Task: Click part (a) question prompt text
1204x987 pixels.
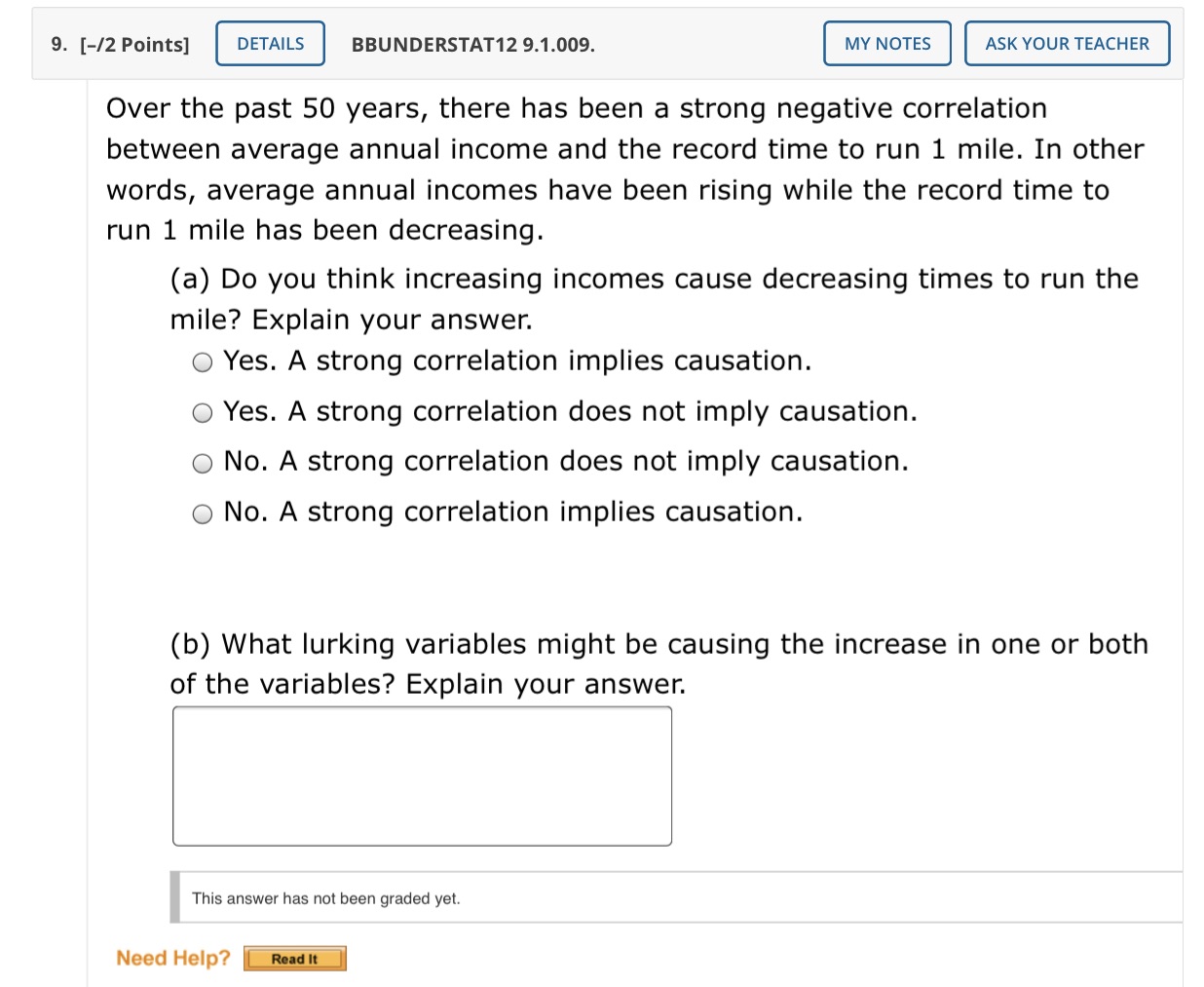Action: point(653,298)
